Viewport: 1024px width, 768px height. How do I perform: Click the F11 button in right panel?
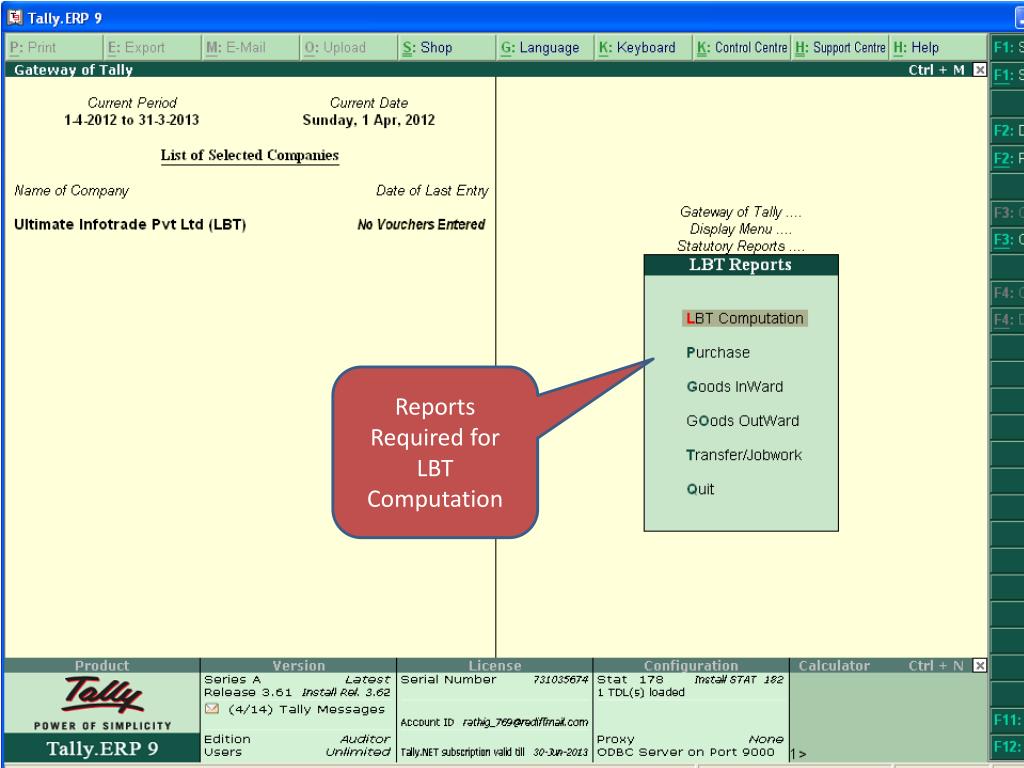point(1007,720)
